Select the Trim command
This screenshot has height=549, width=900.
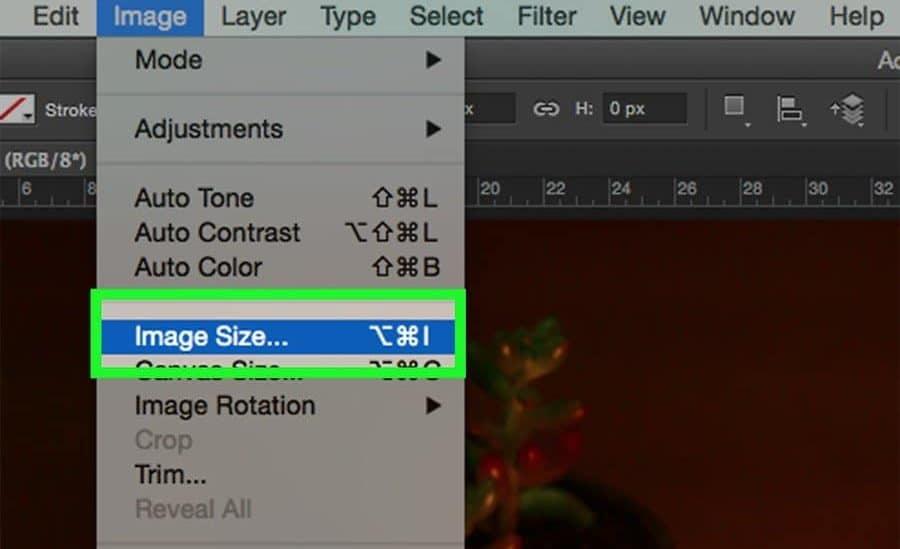[x=170, y=475]
